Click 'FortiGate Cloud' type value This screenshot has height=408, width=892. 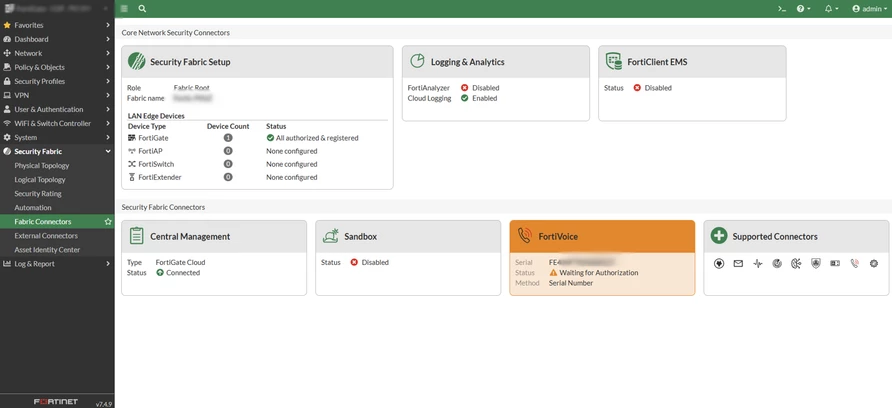180,262
